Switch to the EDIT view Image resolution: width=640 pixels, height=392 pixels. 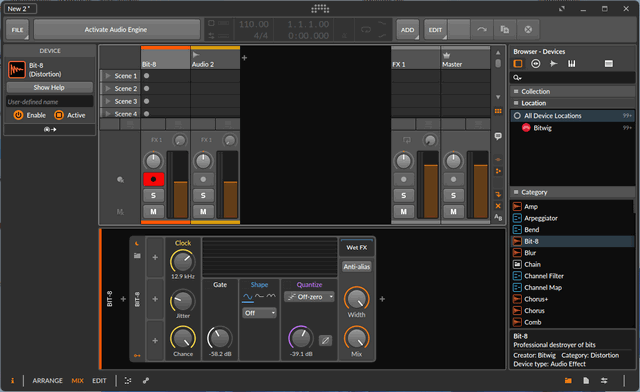pos(99,381)
